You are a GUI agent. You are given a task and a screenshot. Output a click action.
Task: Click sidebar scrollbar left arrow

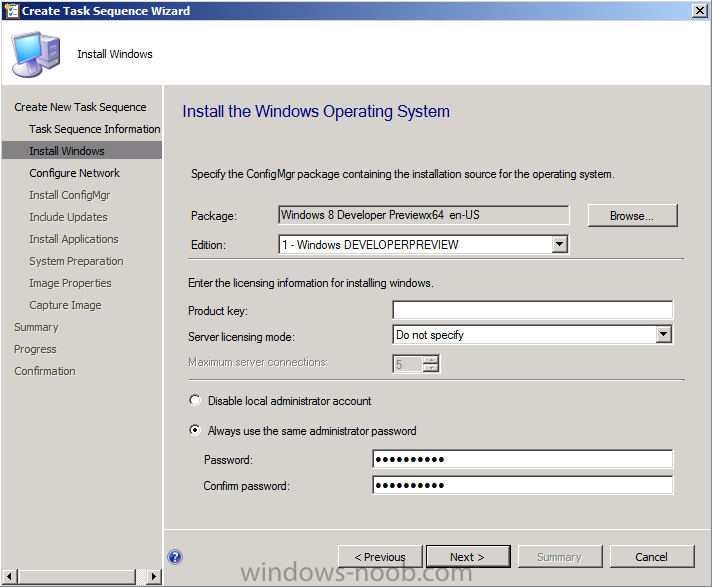[10, 577]
